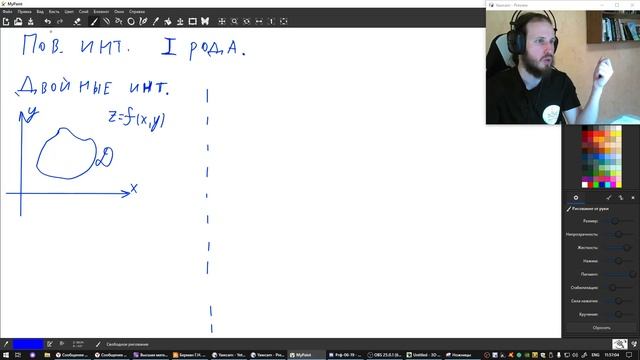
Task: Select the Color picker eyedropper tool
Action: [156, 22]
